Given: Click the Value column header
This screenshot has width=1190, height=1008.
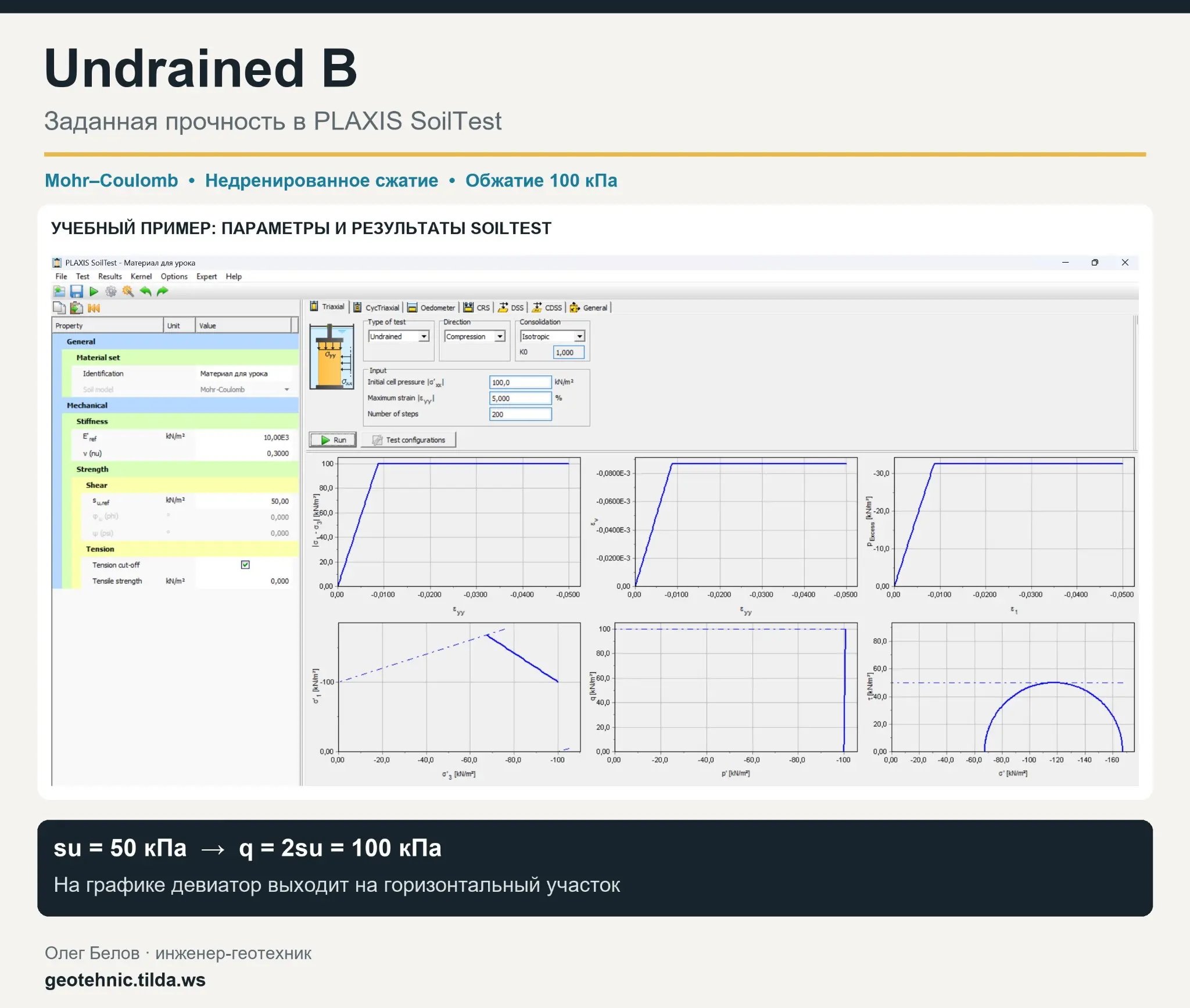Looking at the screenshot, I should [x=243, y=325].
